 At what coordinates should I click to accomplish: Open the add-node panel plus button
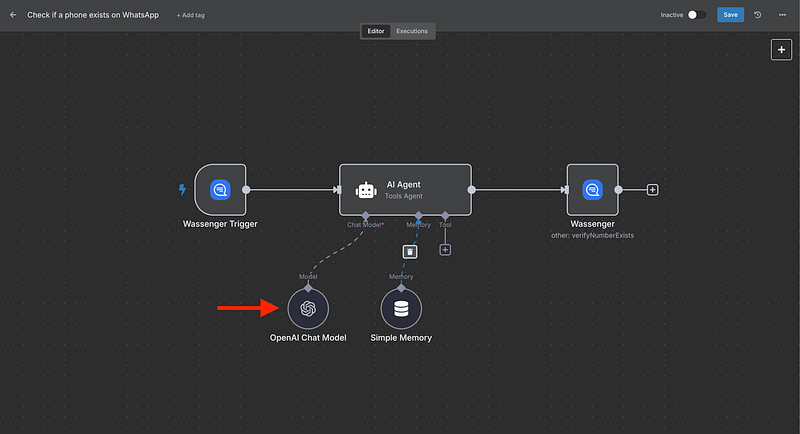781,50
